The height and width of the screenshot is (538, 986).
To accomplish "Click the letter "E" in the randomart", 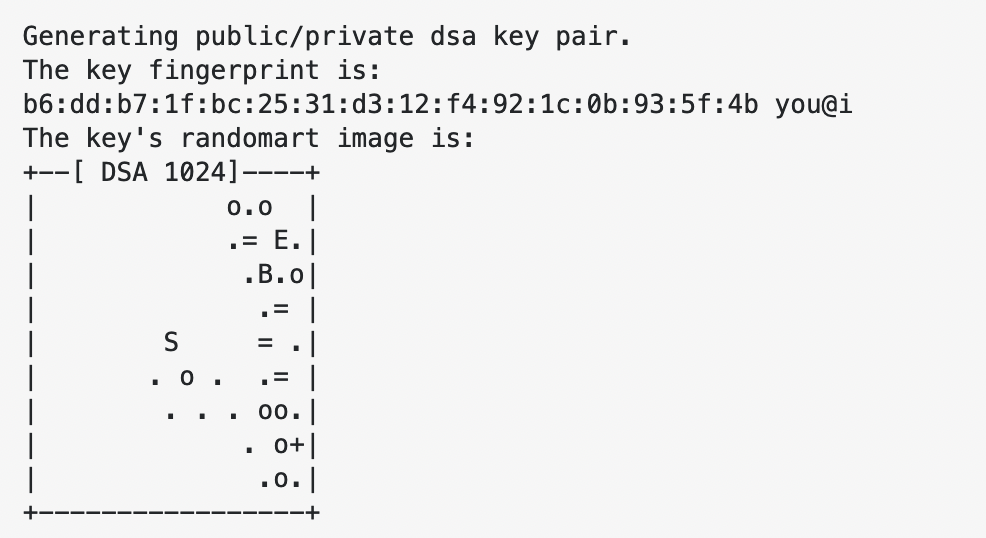I will coord(284,243).
